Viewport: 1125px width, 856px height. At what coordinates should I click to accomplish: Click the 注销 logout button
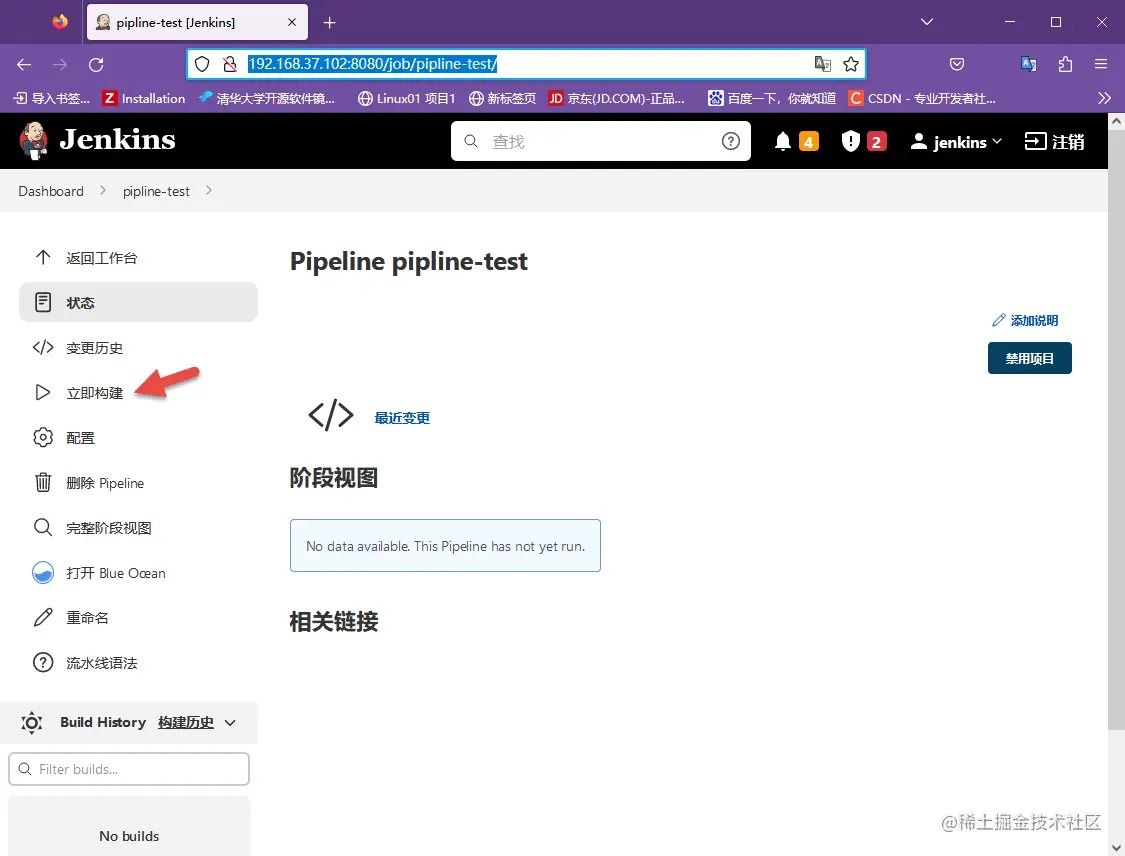1054,141
